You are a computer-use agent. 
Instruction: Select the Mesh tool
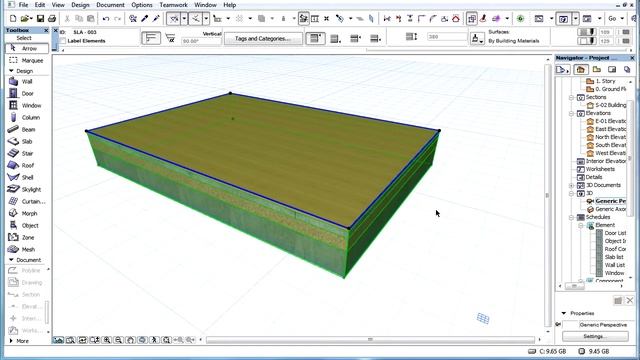coord(27,249)
